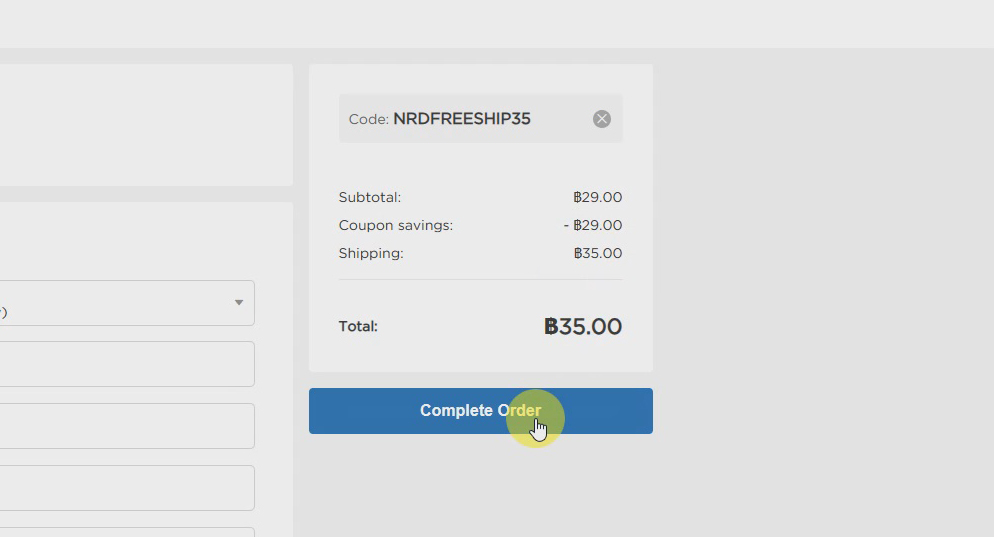Click the bold Total: label
This screenshot has height=537, width=994.
(358, 326)
